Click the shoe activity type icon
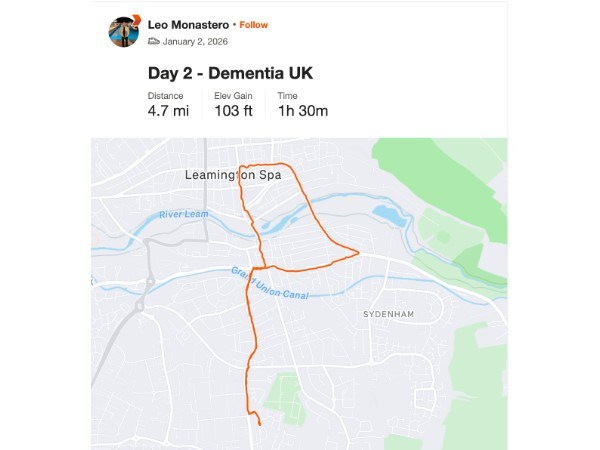The width and height of the screenshot is (600, 450). click(x=153, y=42)
